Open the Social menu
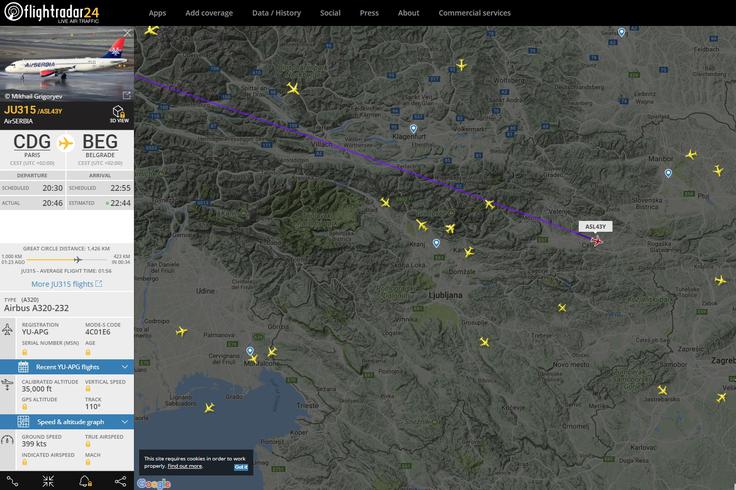The width and height of the screenshot is (736, 490). point(330,13)
